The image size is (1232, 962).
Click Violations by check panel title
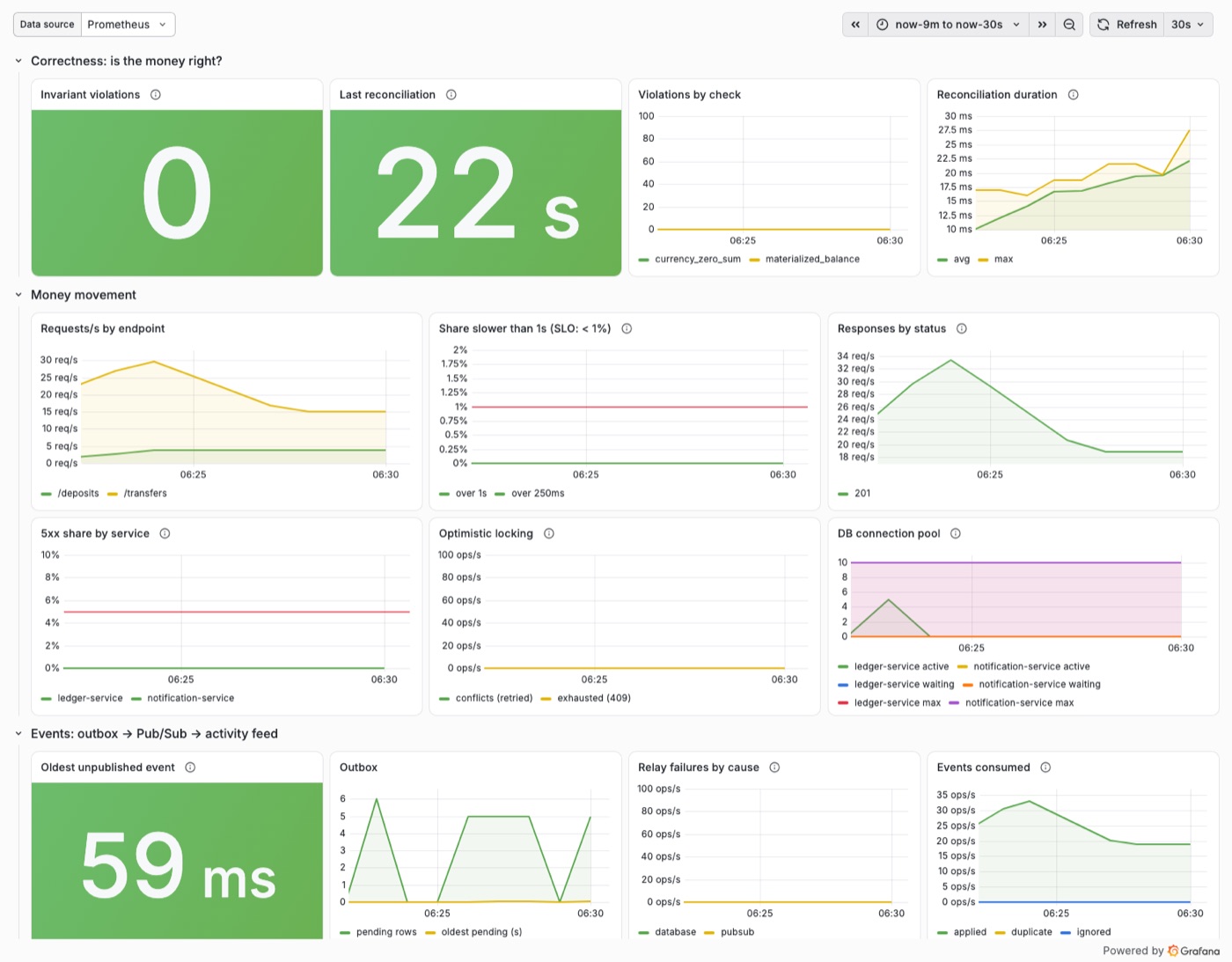689,95
